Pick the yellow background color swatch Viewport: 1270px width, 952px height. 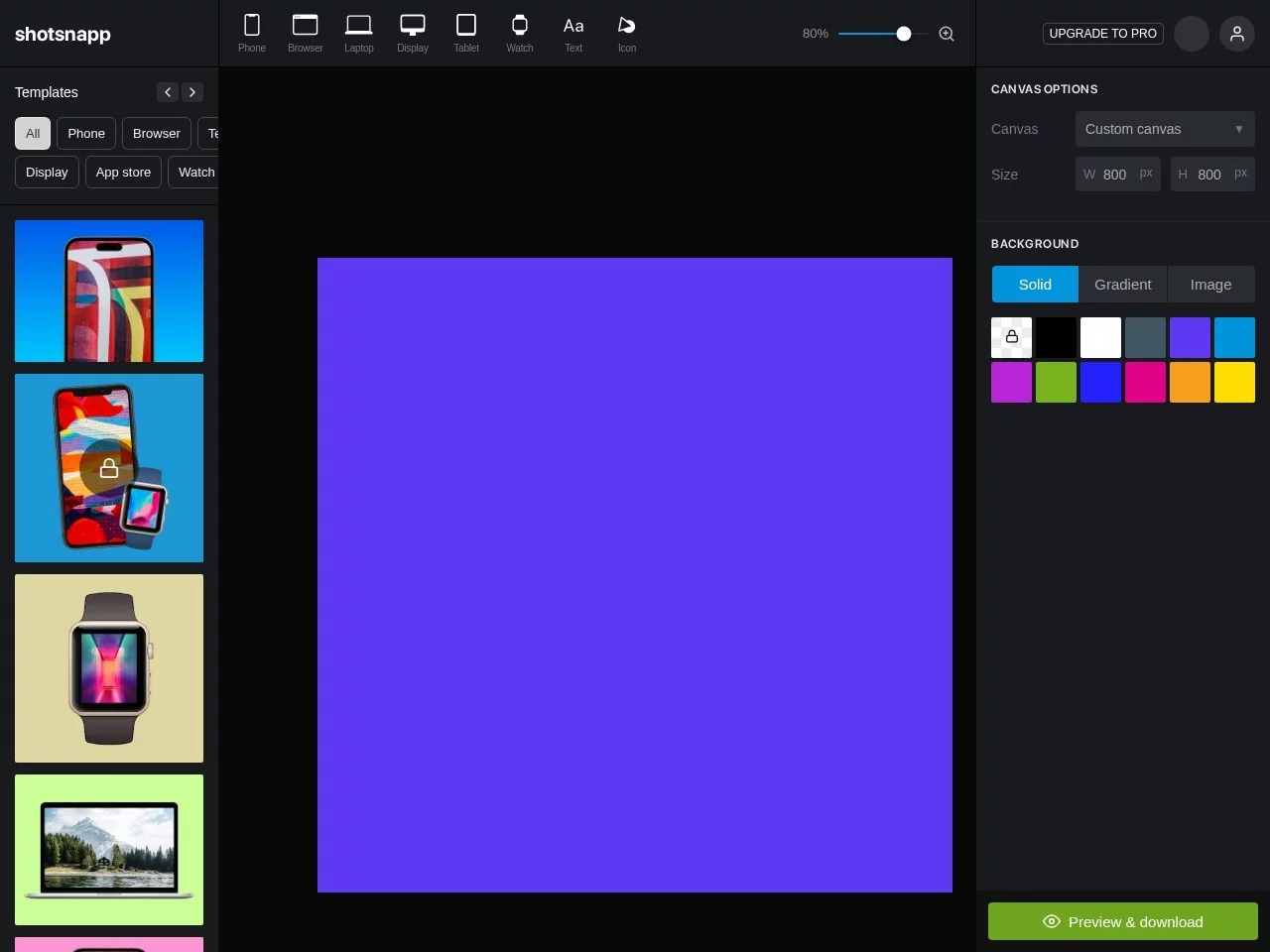click(1234, 383)
